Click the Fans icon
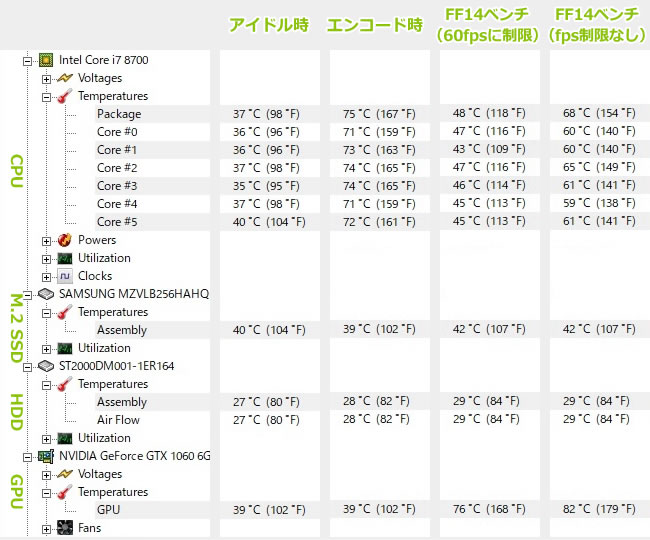The image size is (650, 540). 65,528
